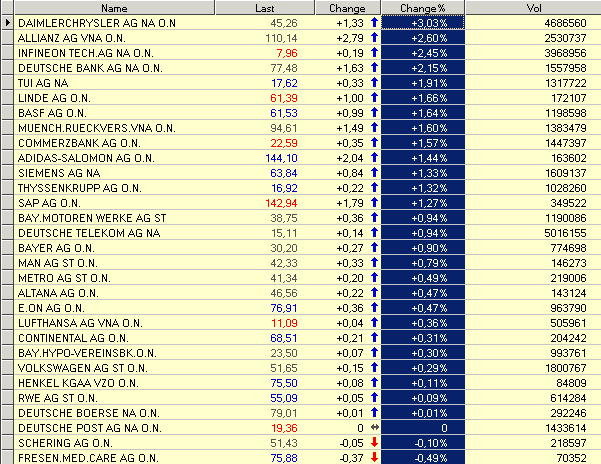Image resolution: width=601 pixels, height=464 pixels.
Task: Click the Last price 42,33 for MAN AG
Action: (284, 263)
